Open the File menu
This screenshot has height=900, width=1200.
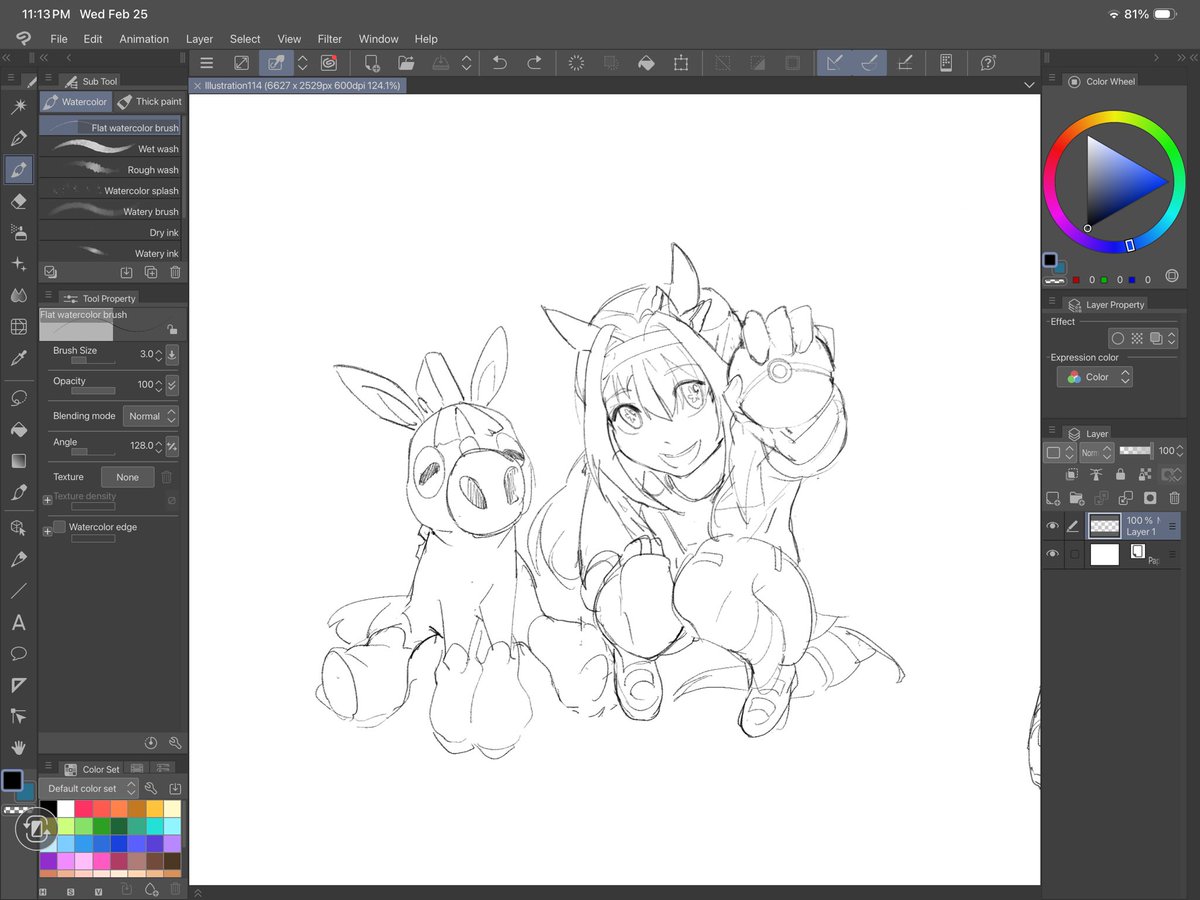(x=59, y=39)
